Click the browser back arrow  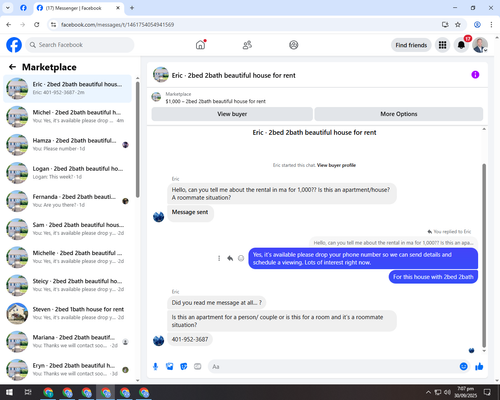9,25
